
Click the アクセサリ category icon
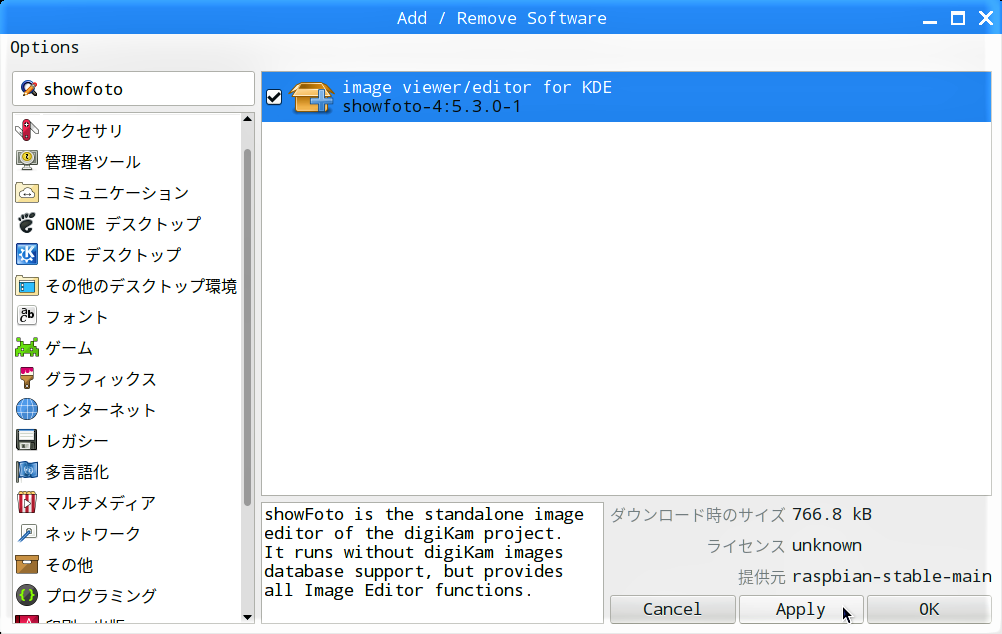click(27, 131)
